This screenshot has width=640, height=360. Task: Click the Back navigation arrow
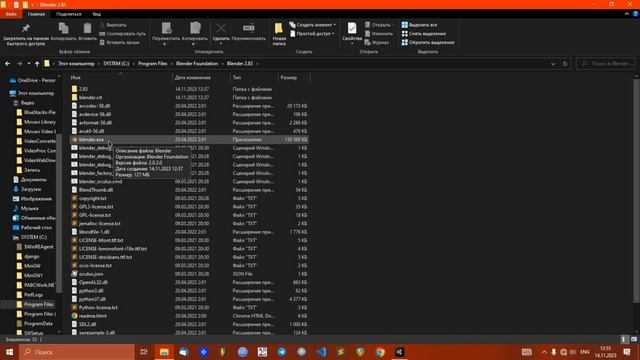click(x=8, y=64)
